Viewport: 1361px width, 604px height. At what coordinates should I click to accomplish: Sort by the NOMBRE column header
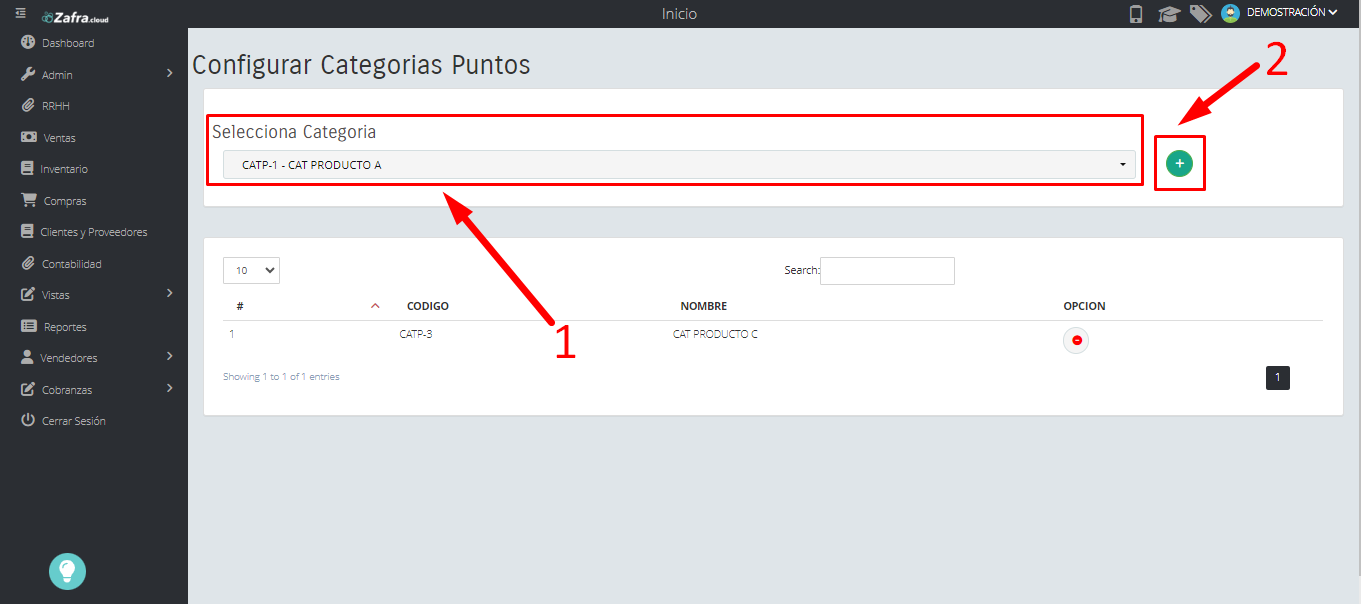[704, 306]
